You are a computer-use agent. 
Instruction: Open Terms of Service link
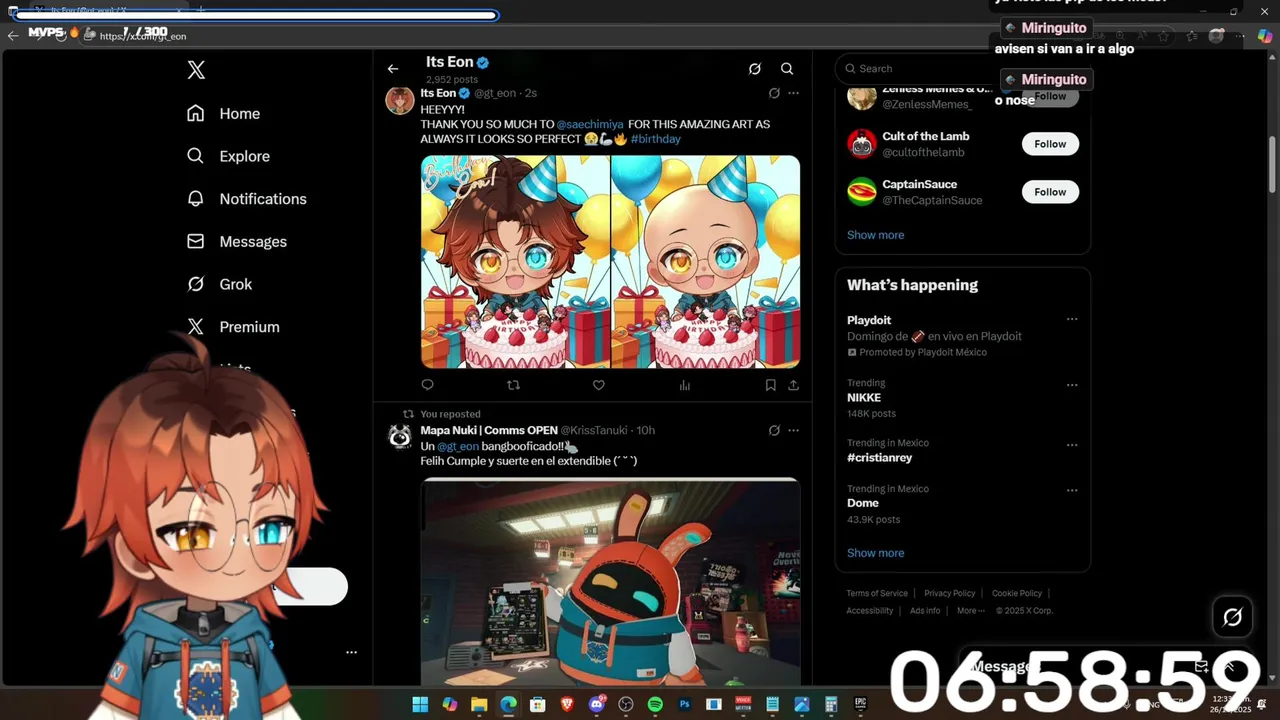point(877,593)
